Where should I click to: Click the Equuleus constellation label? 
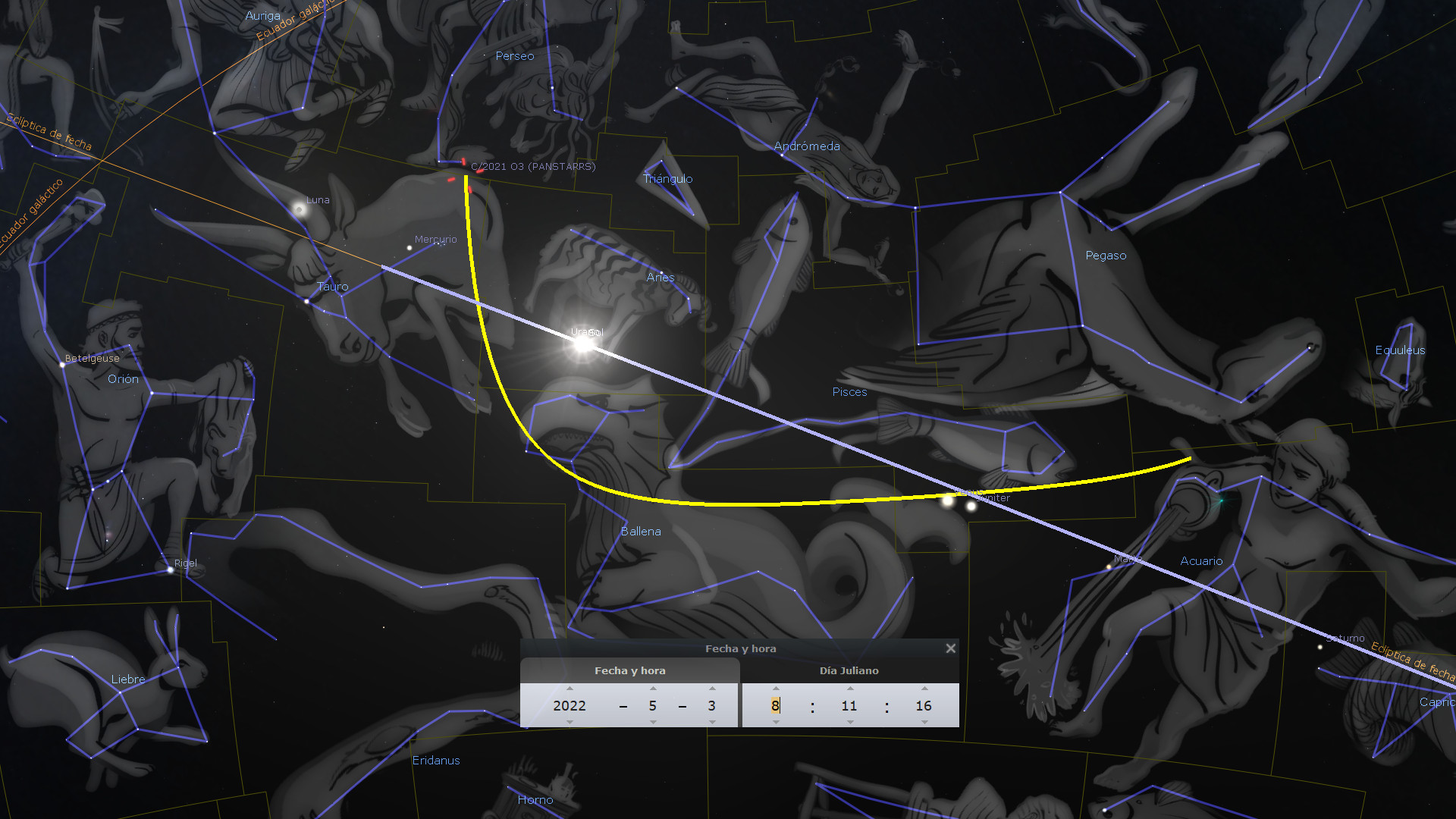click(x=1401, y=350)
